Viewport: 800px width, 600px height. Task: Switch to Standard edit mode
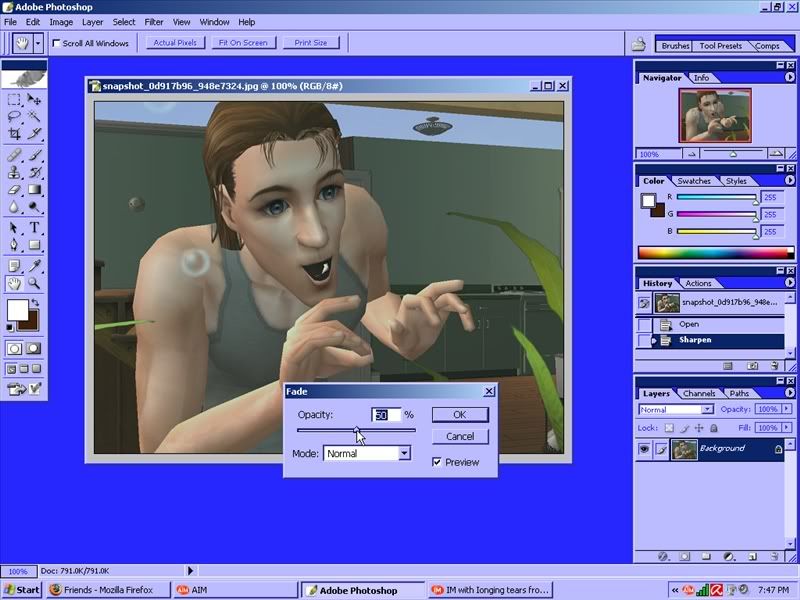14,348
